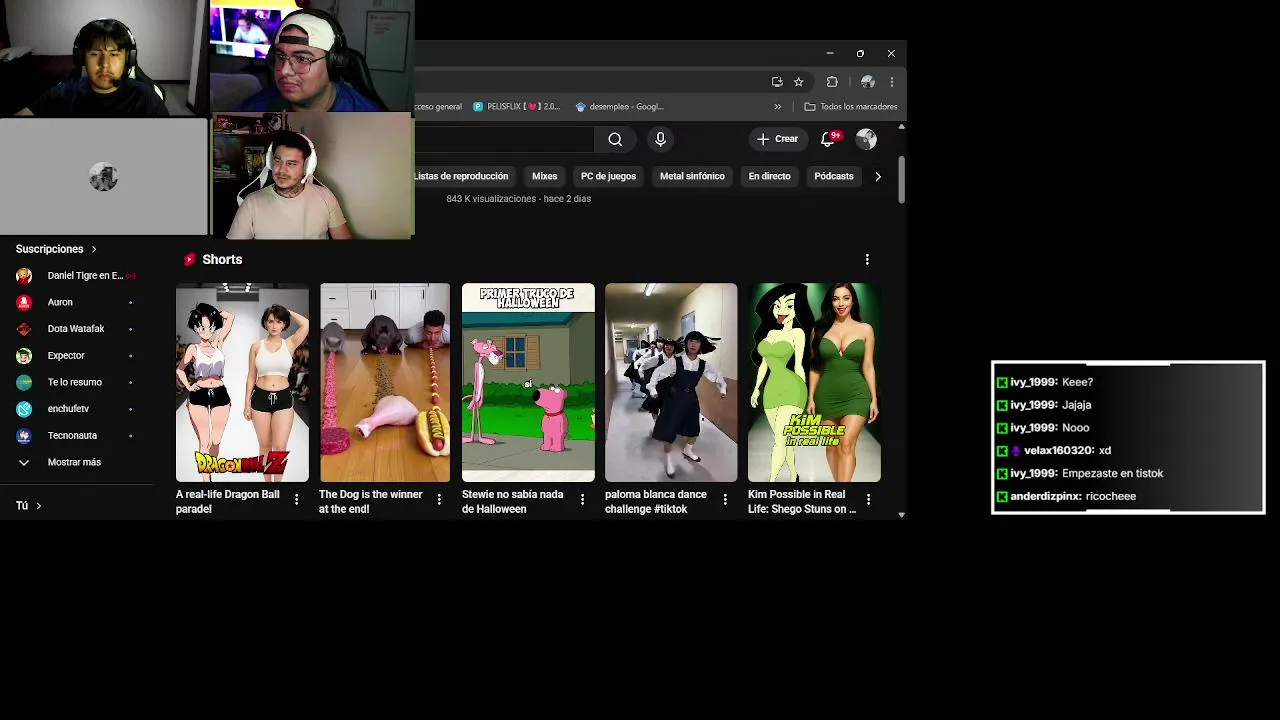Bookmark this page with the star icon
1280x720 pixels.
798,82
